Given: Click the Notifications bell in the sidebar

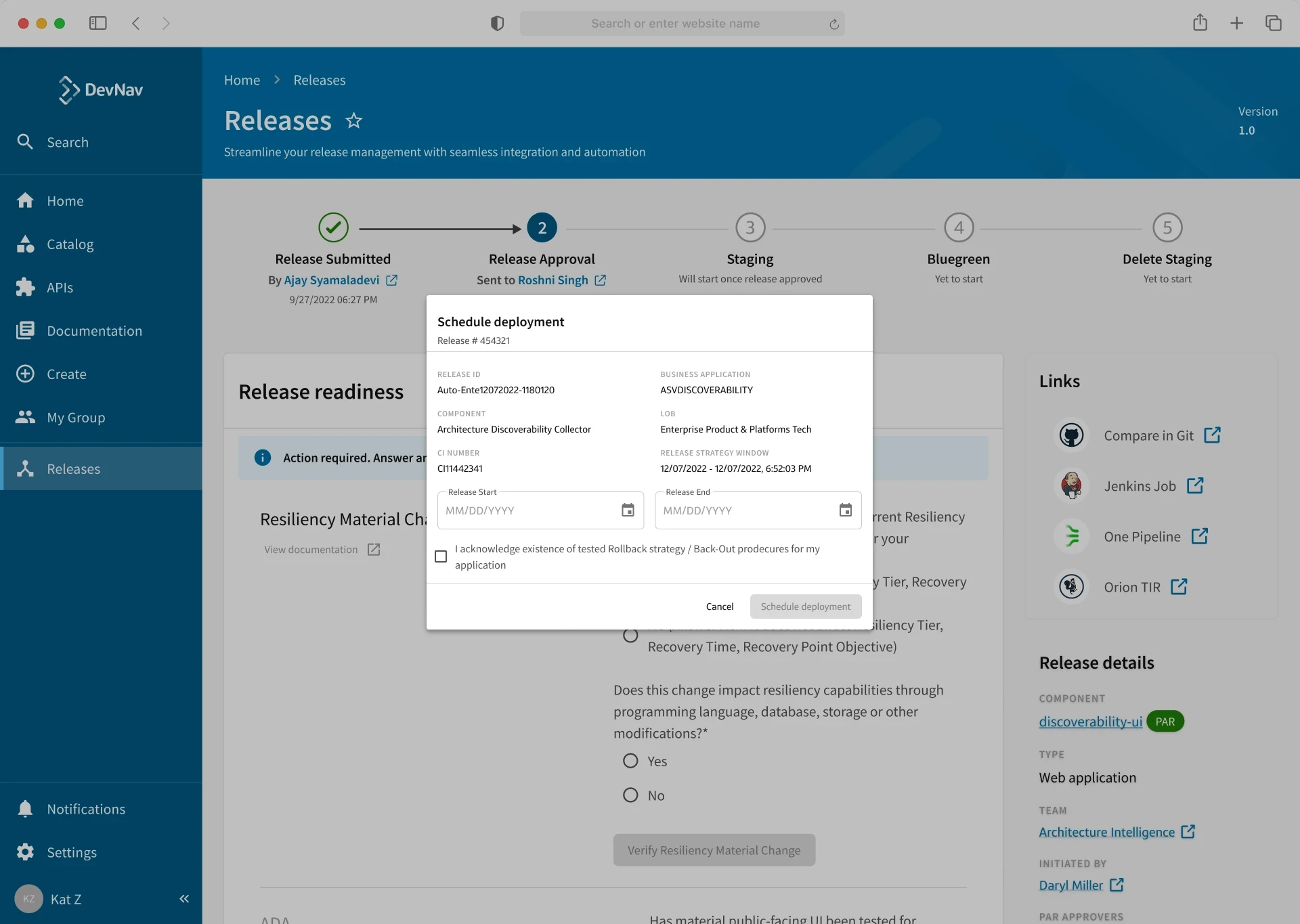Looking at the screenshot, I should [x=26, y=809].
